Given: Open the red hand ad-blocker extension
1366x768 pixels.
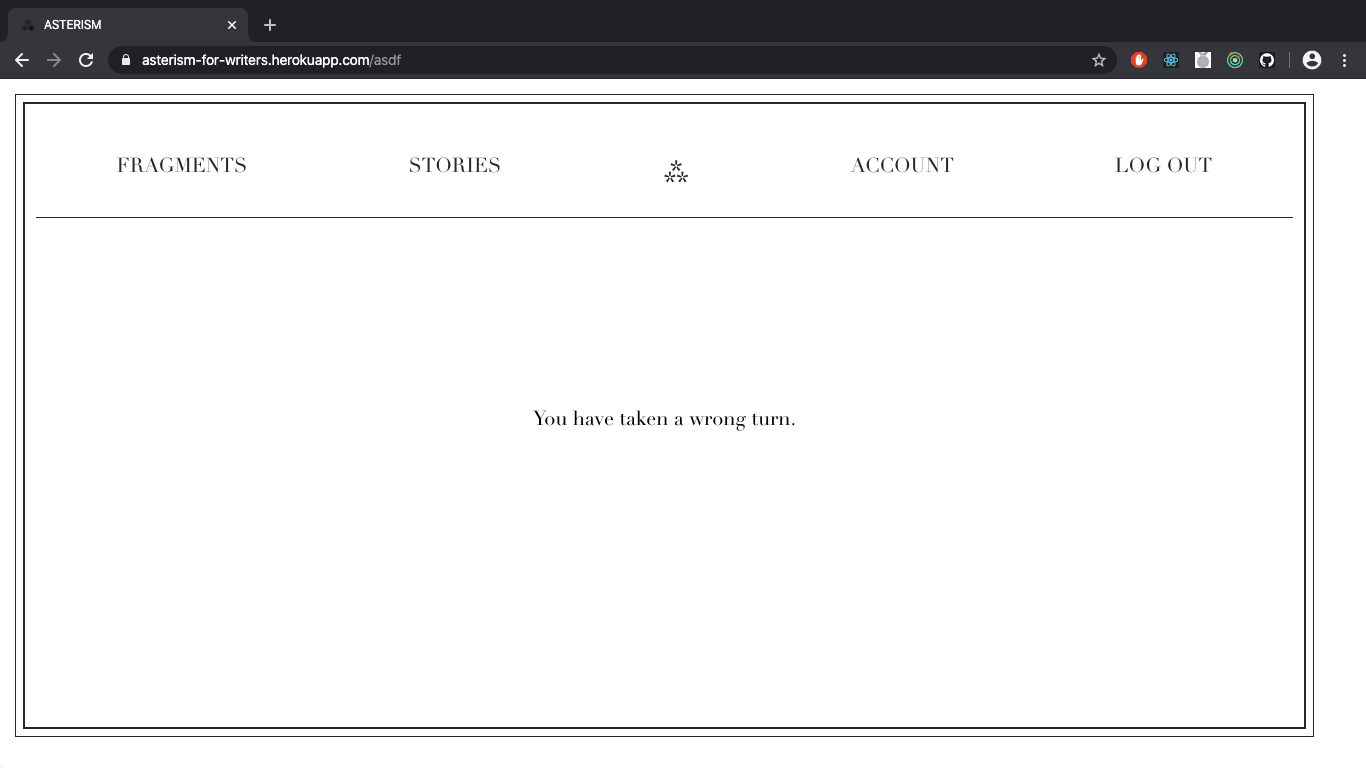Looking at the screenshot, I should pos(1139,60).
